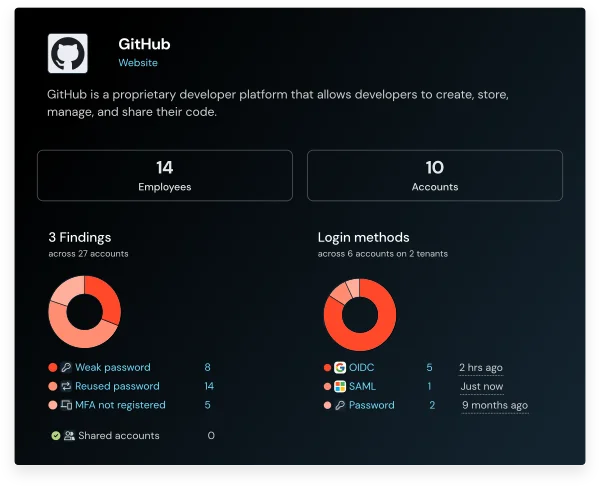
Task: Click the '9 months ago' timestamp
Action: 495,405
